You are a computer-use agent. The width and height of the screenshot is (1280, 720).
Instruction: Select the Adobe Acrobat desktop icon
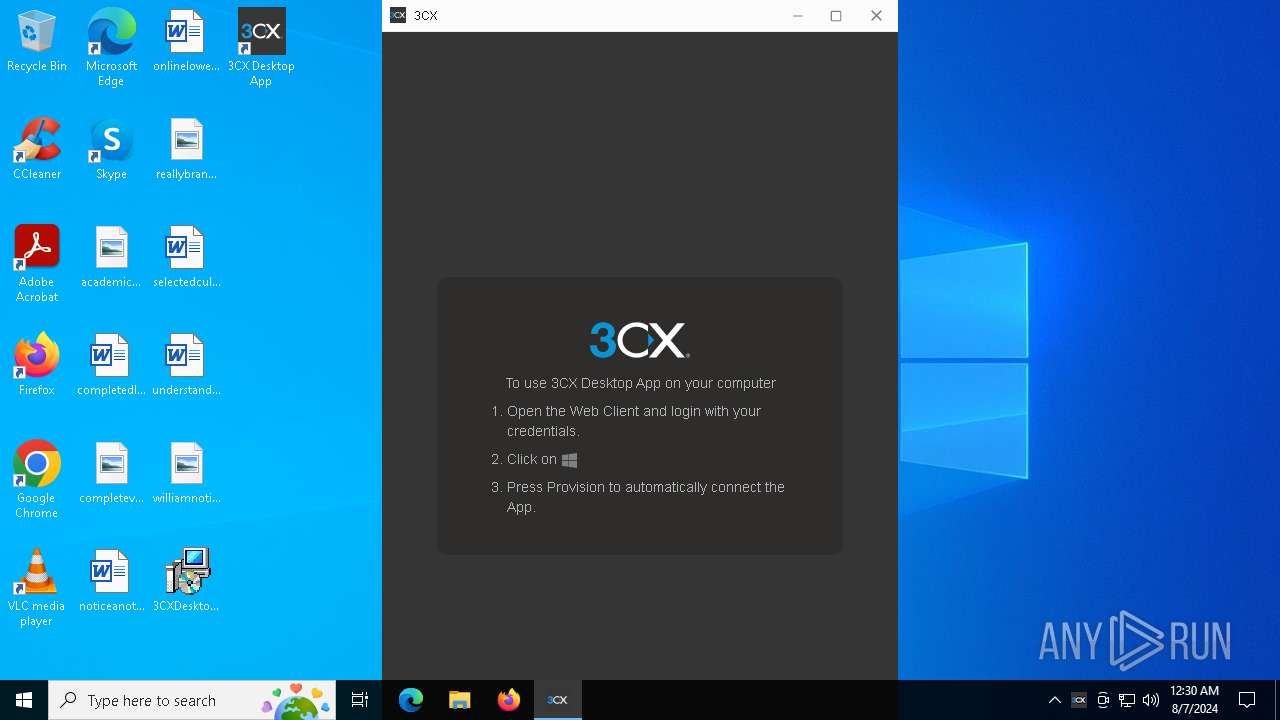click(x=37, y=263)
